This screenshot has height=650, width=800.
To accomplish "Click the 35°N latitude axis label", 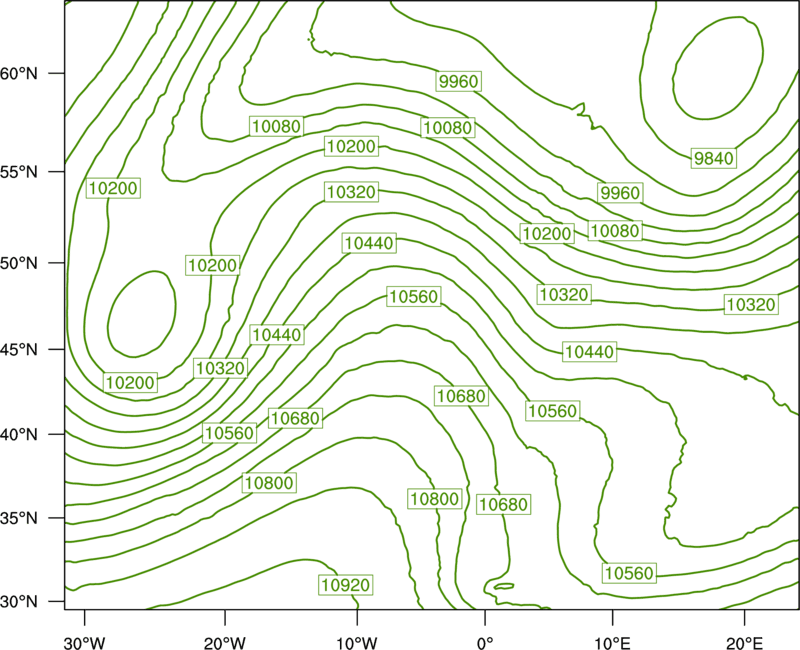I will click(19, 518).
